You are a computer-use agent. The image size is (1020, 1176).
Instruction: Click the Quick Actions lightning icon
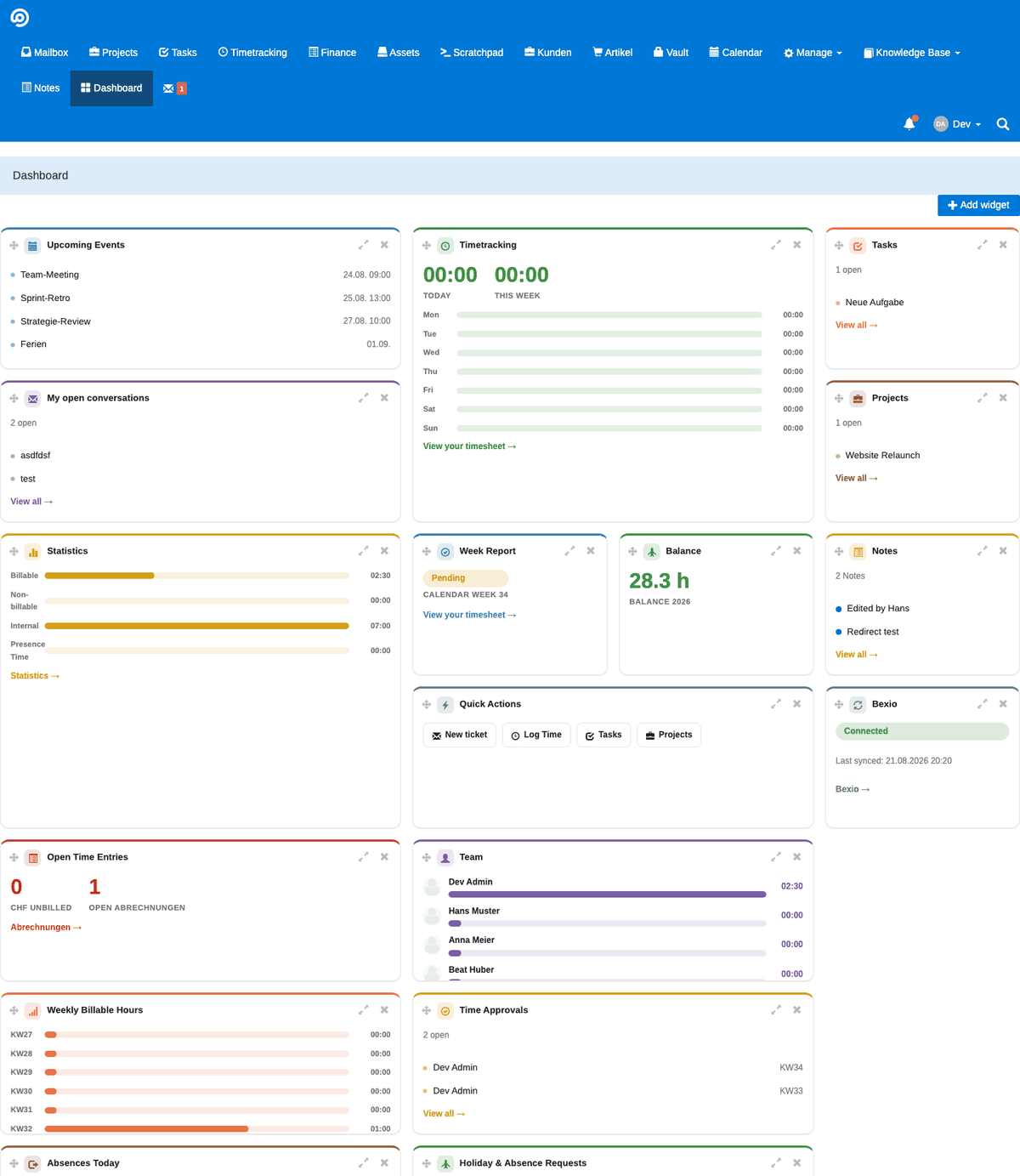click(x=445, y=705)
